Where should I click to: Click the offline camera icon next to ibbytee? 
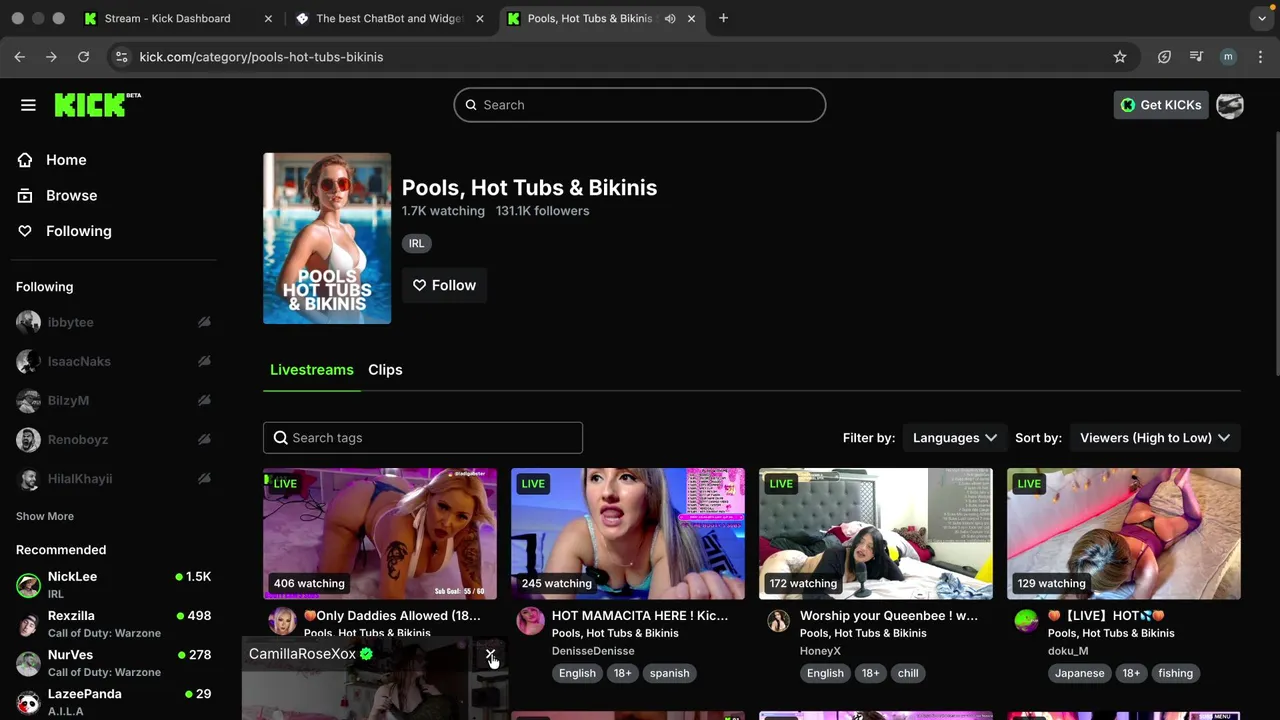tap(204, 322)
